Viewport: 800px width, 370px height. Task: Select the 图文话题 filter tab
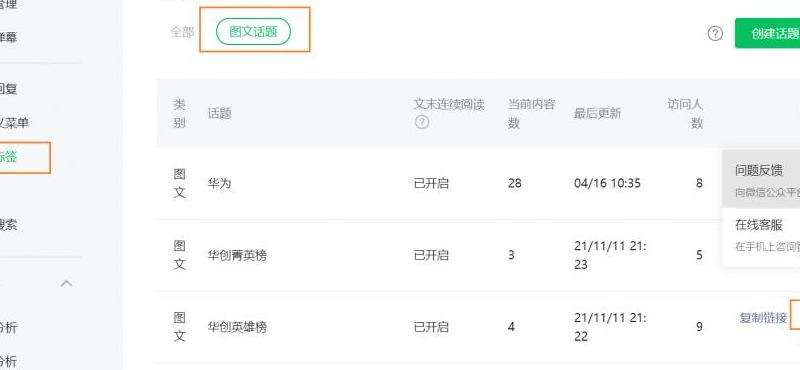tap(254, 32)
